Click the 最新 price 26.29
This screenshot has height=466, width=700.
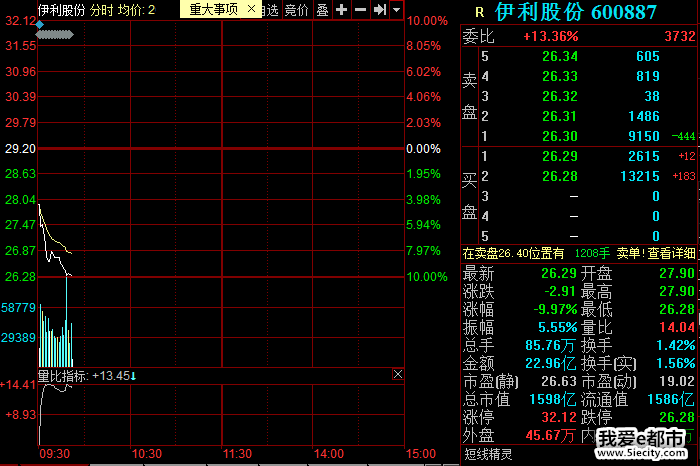[559, 273]
